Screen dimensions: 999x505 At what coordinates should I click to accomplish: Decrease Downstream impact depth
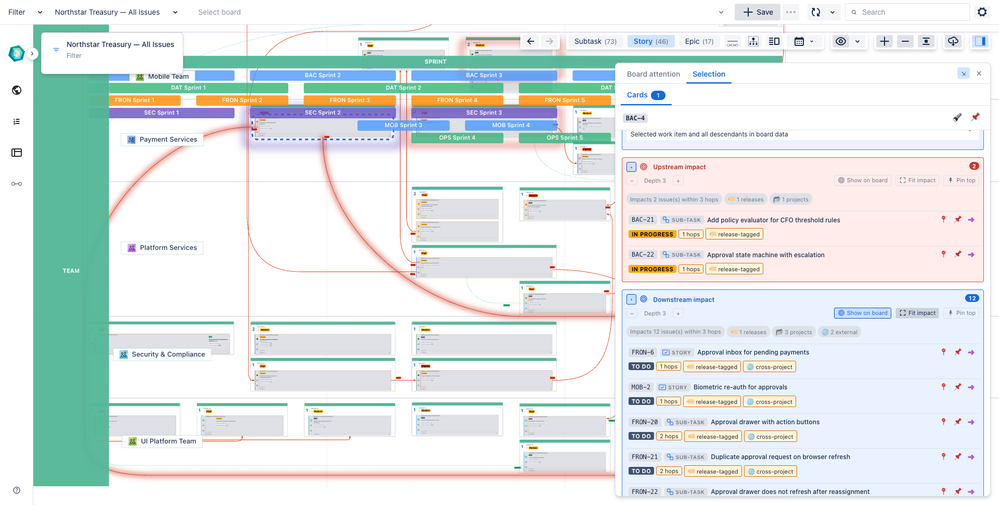tap(632, 313)
